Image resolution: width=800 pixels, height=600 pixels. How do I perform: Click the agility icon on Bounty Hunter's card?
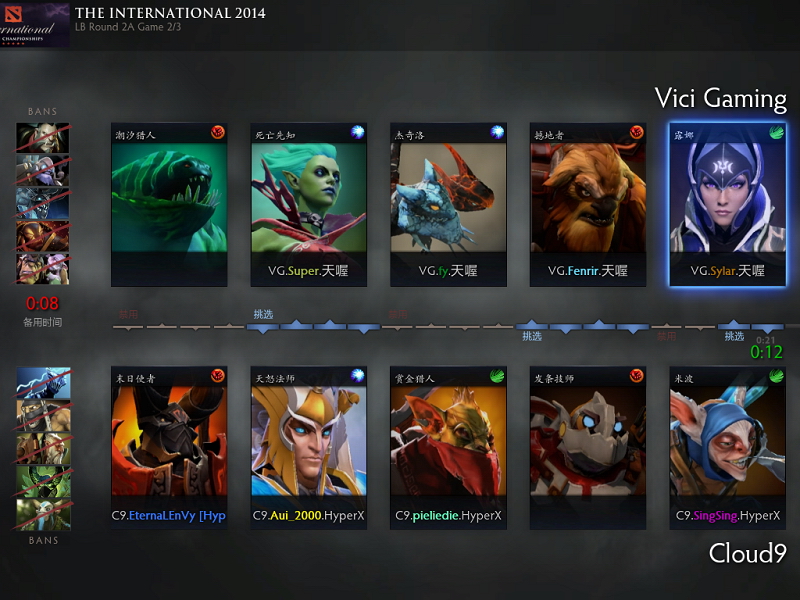[497, 376]
